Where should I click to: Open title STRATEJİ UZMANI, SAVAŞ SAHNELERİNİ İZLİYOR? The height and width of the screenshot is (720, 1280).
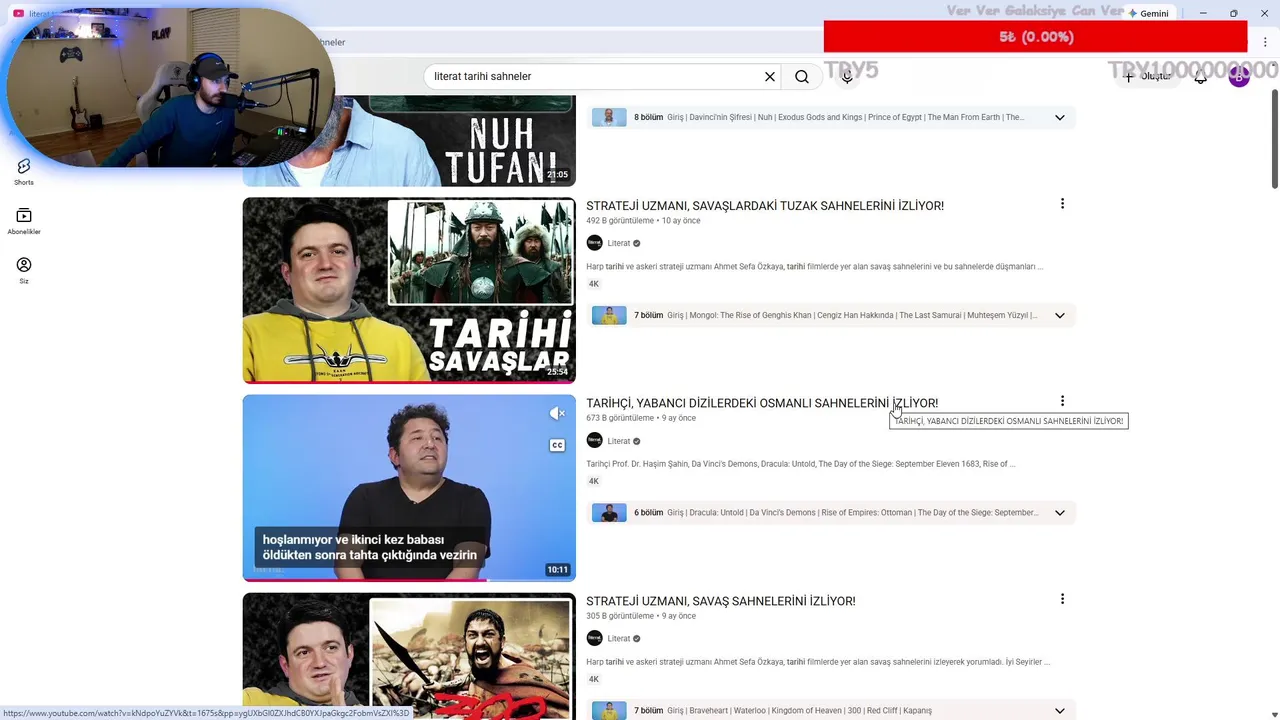coord(721,601)
